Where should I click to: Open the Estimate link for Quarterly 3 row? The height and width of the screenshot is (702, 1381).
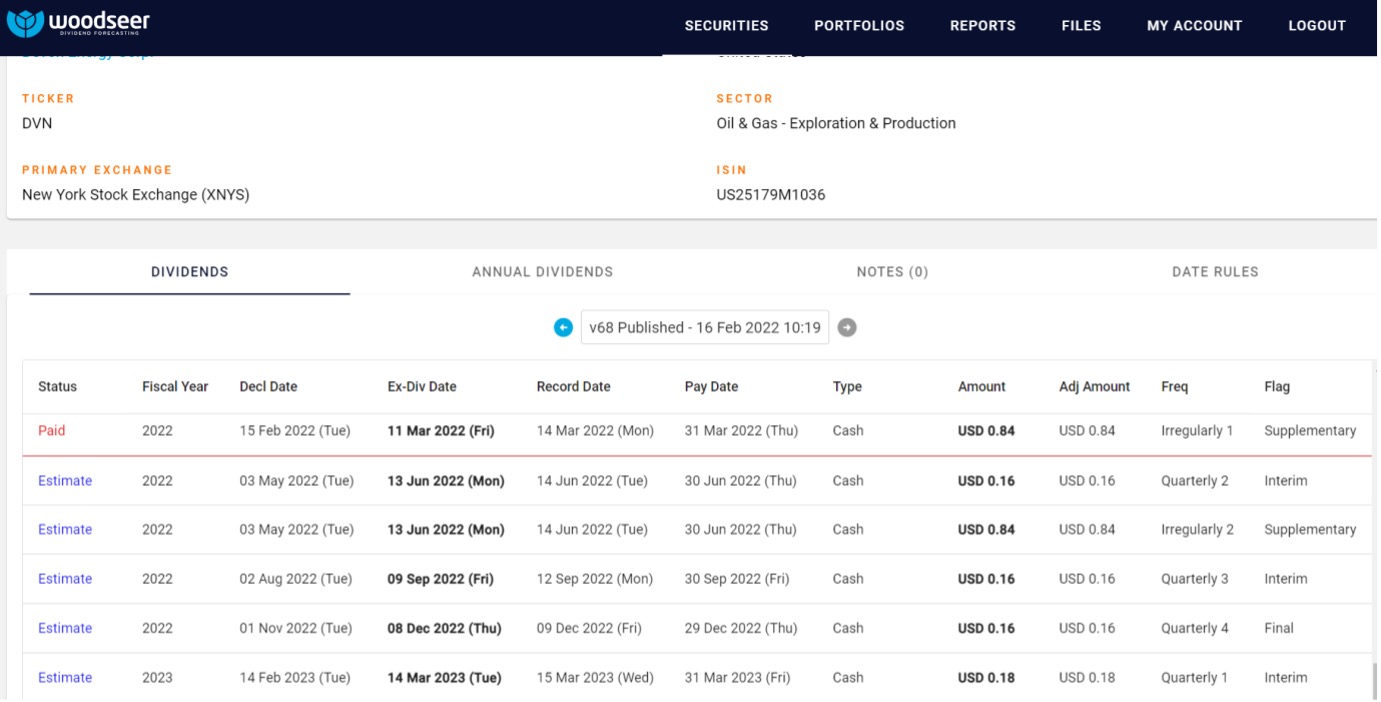tap(65, 579)
